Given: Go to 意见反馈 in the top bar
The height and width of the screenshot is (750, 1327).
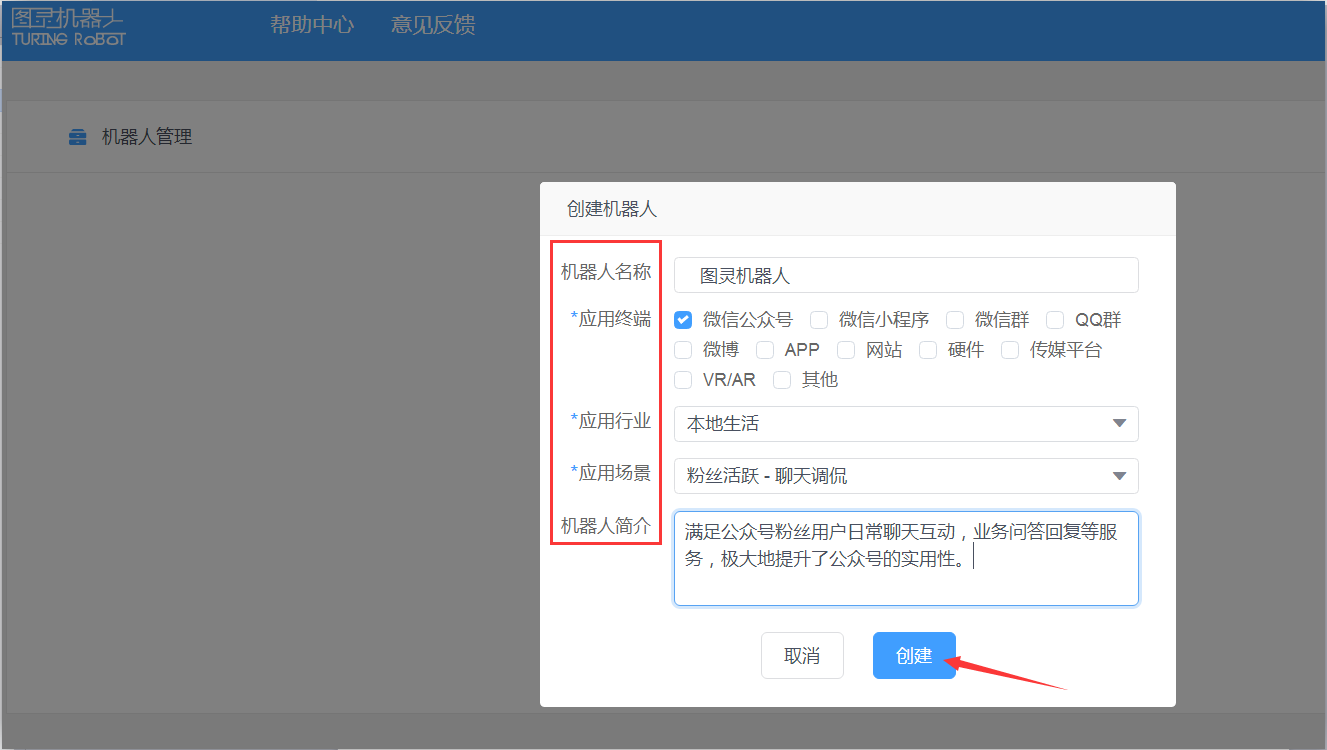Looking at the screenshot, I should 433,25.
